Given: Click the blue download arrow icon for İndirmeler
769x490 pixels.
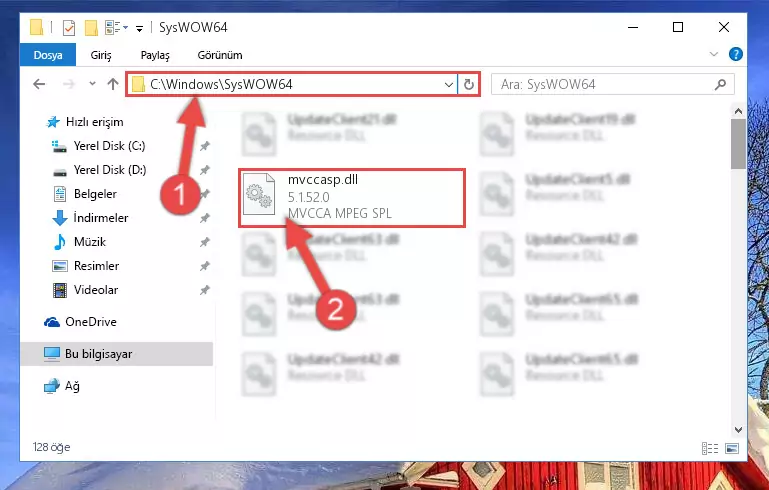Looking at the screenshot, I should (59, 218).
